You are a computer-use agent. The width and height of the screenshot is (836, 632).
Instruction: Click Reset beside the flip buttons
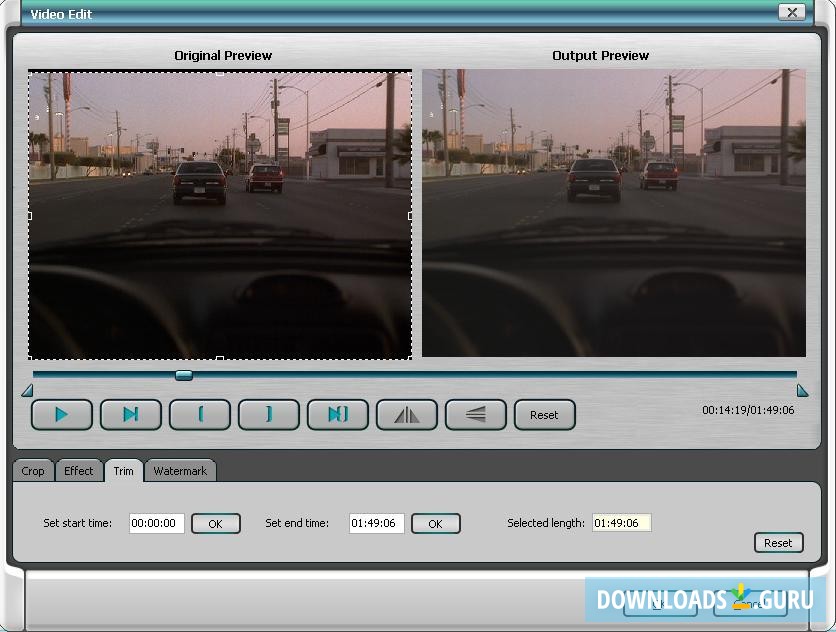coord(544,414)
